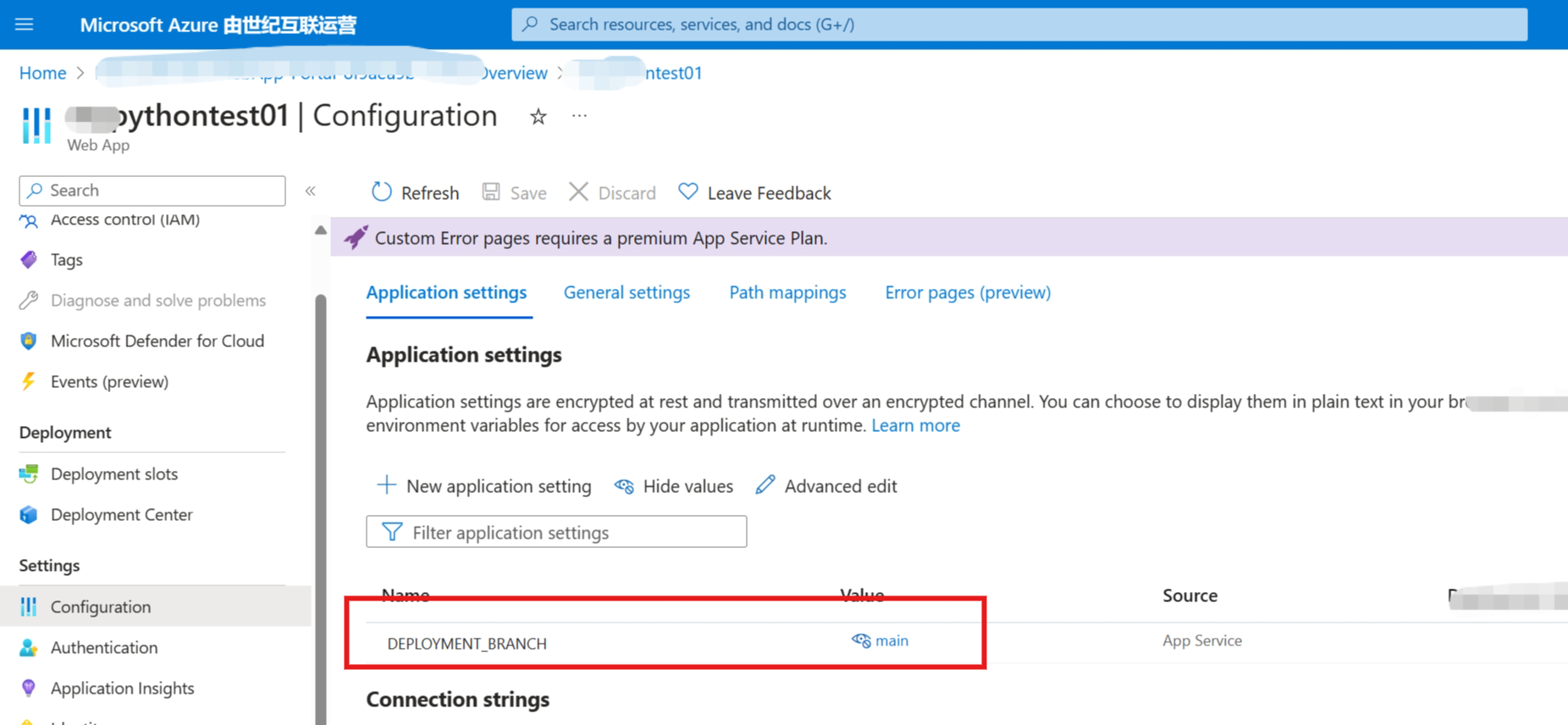Favorite this resource with the star icon
Image resolution: width=1568 pixels, height=725 pixels.
(538, 117)
